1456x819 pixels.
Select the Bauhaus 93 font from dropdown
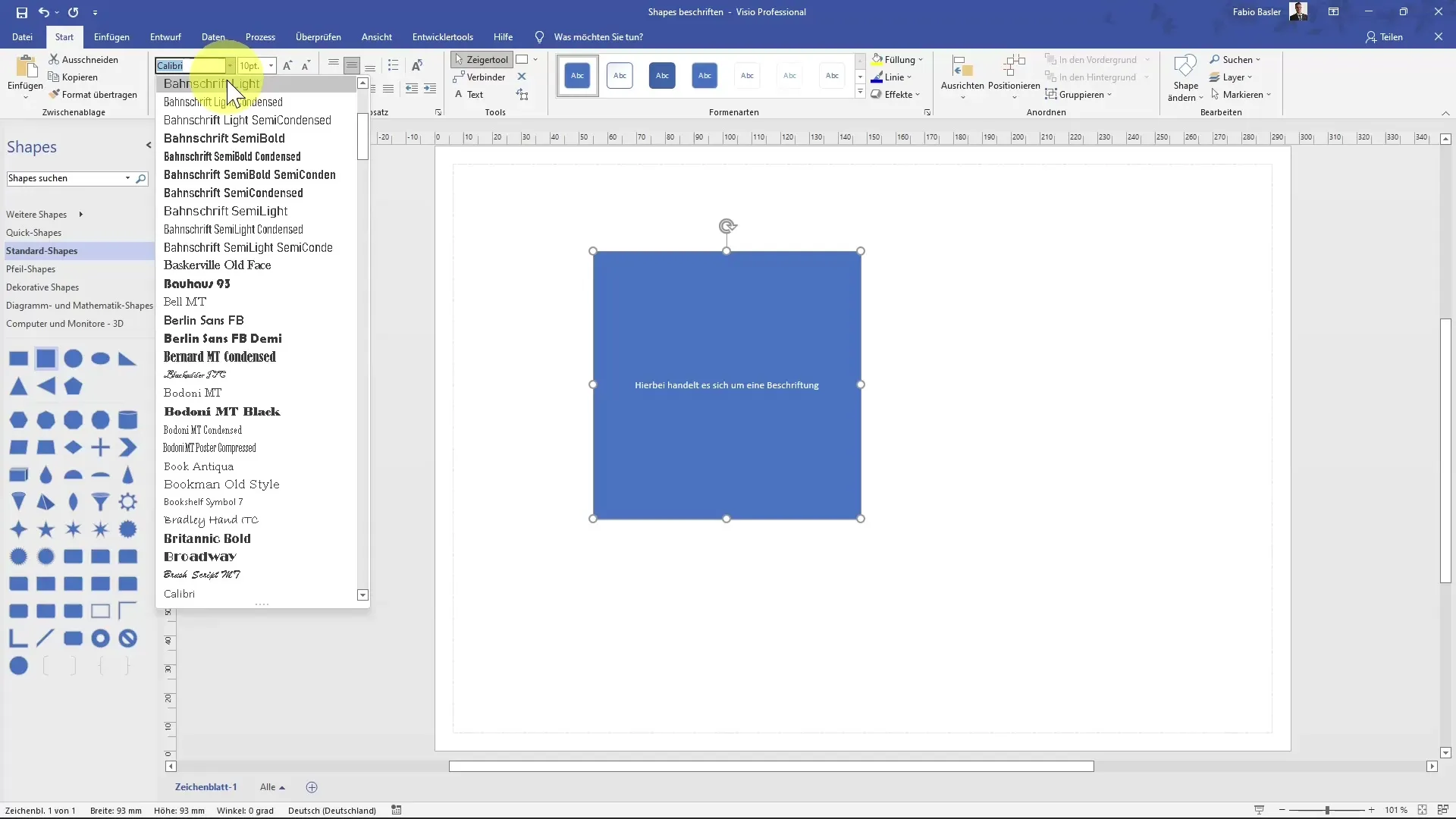pos(196,283)
